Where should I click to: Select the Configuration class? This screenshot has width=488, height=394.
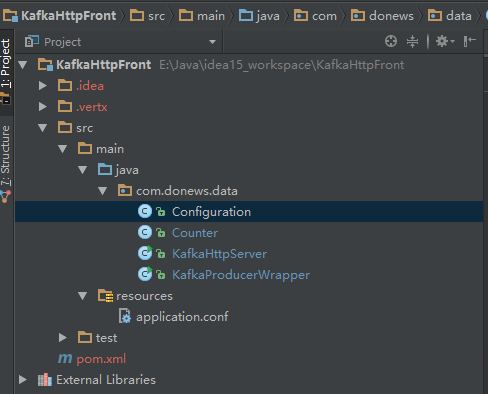(249, 212)
